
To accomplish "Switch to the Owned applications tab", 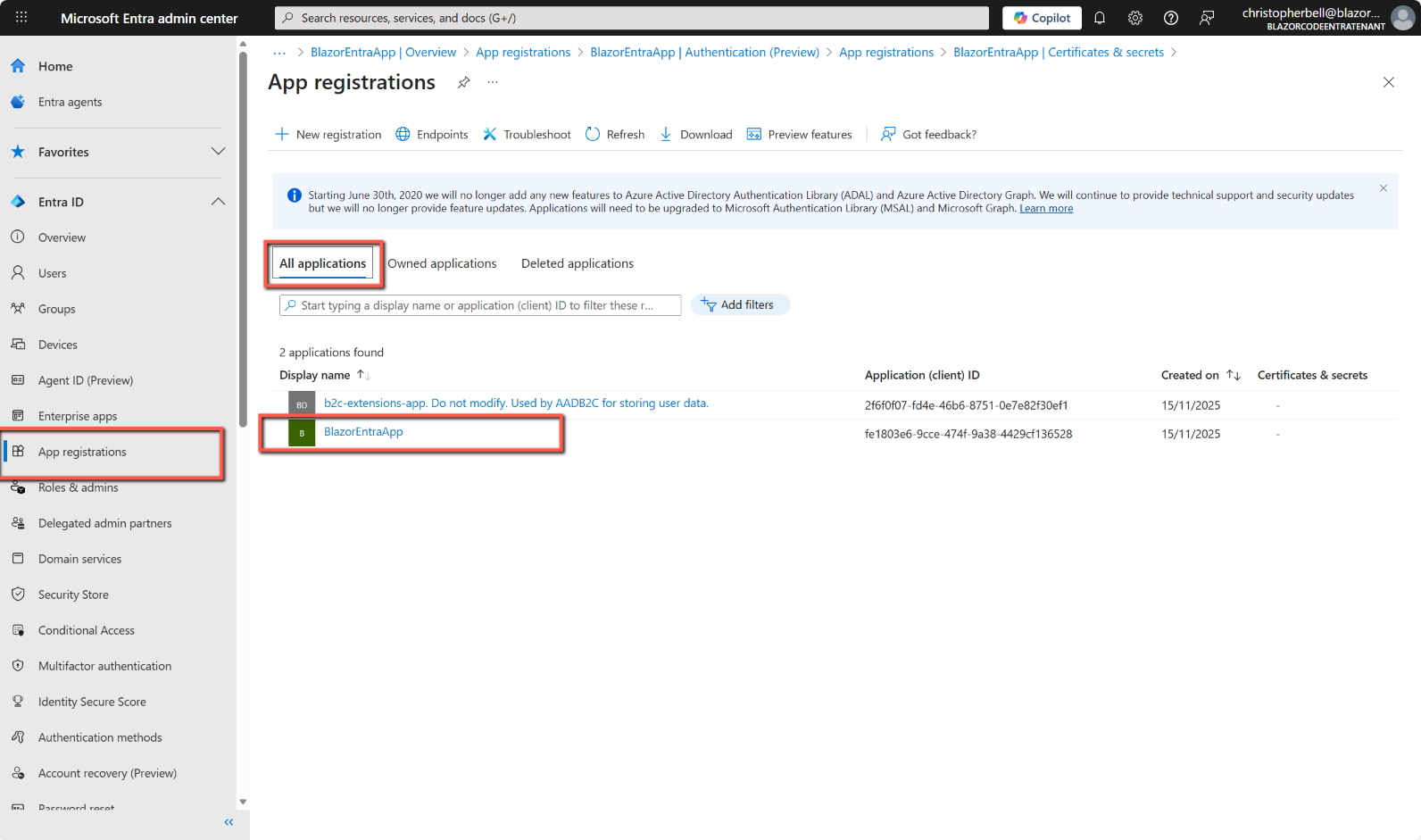I will tap(442, 263).
